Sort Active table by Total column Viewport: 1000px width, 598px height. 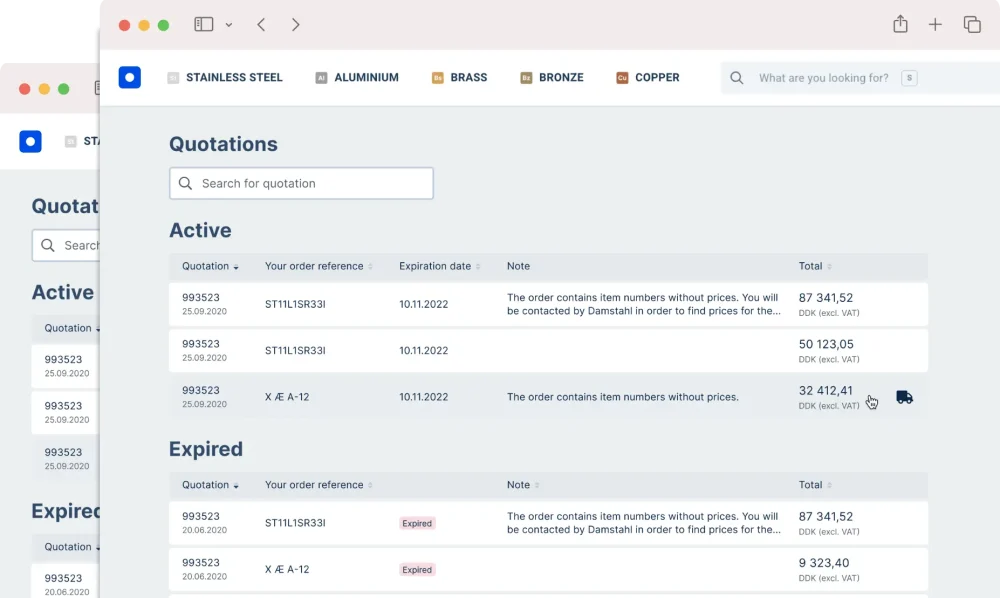pos(815,267)
